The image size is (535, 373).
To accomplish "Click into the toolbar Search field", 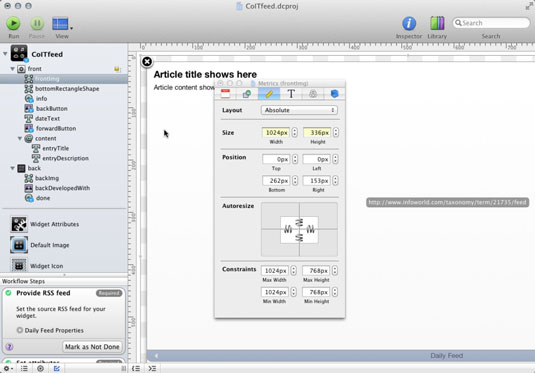I will tap(491, 23).
